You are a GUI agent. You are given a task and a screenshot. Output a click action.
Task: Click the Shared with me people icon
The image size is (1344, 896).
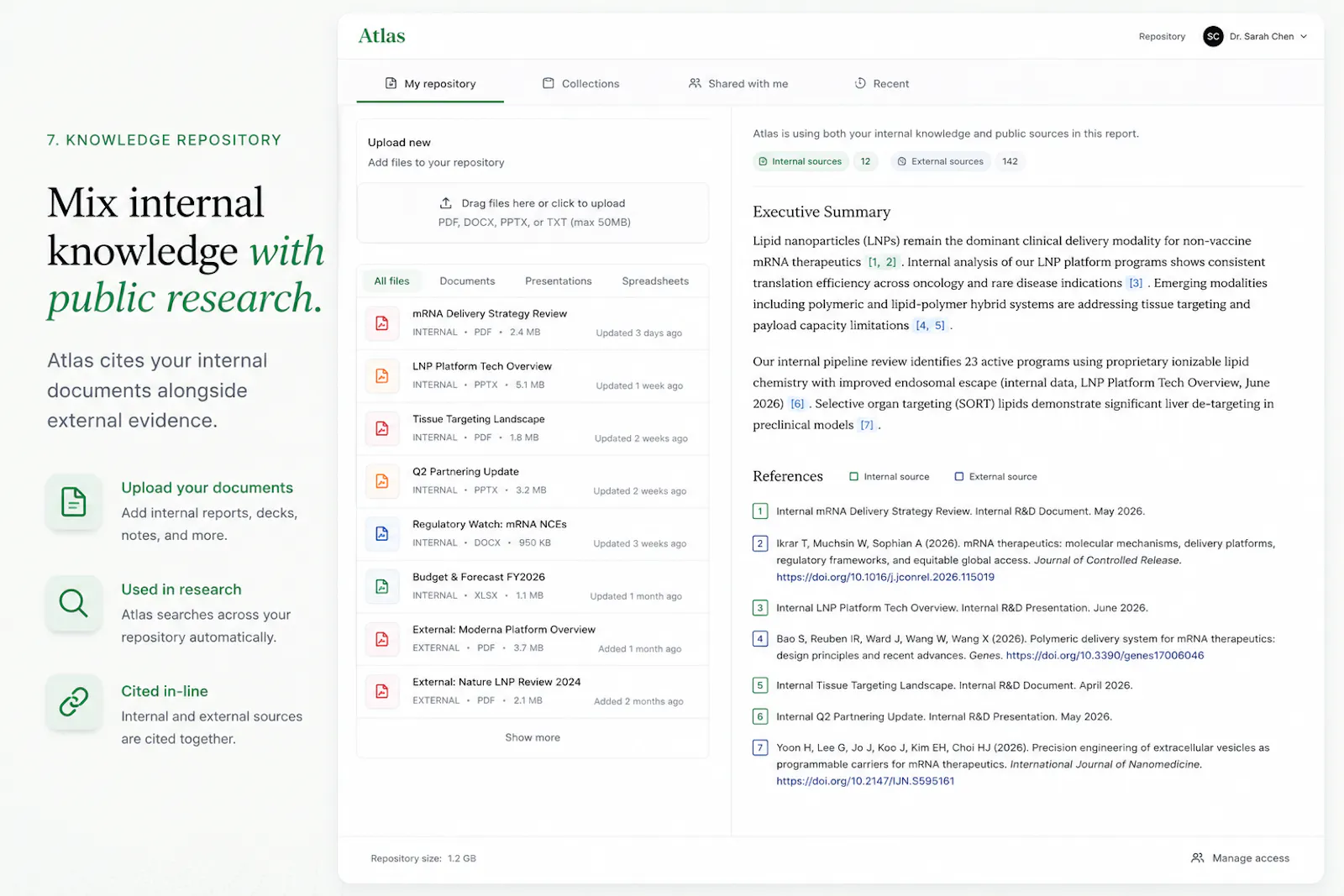[695, 83]
